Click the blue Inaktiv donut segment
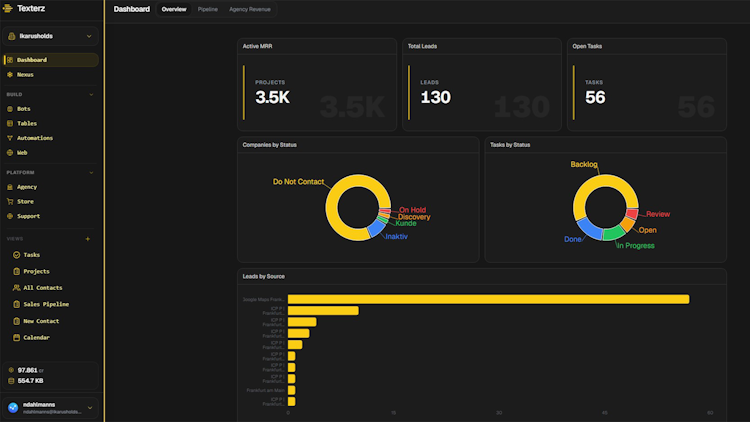The height and width of the screenshot is (422, 750). pos(376,228)
